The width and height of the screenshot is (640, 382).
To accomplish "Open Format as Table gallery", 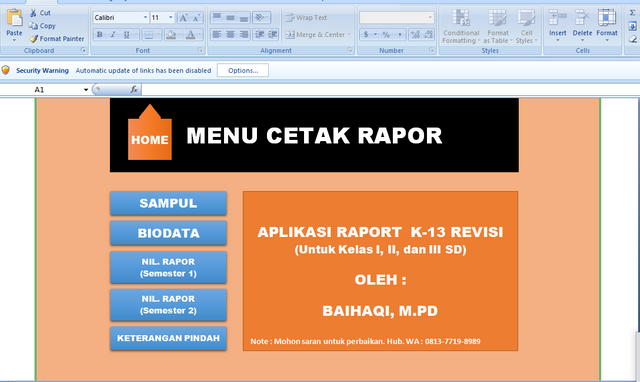I will pos(498,27).
